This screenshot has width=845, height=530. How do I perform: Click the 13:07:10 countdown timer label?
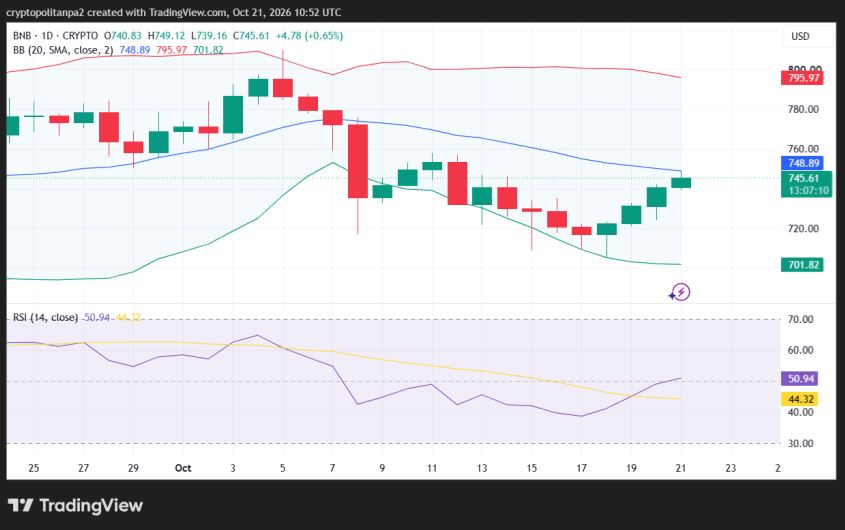(808, 190)
